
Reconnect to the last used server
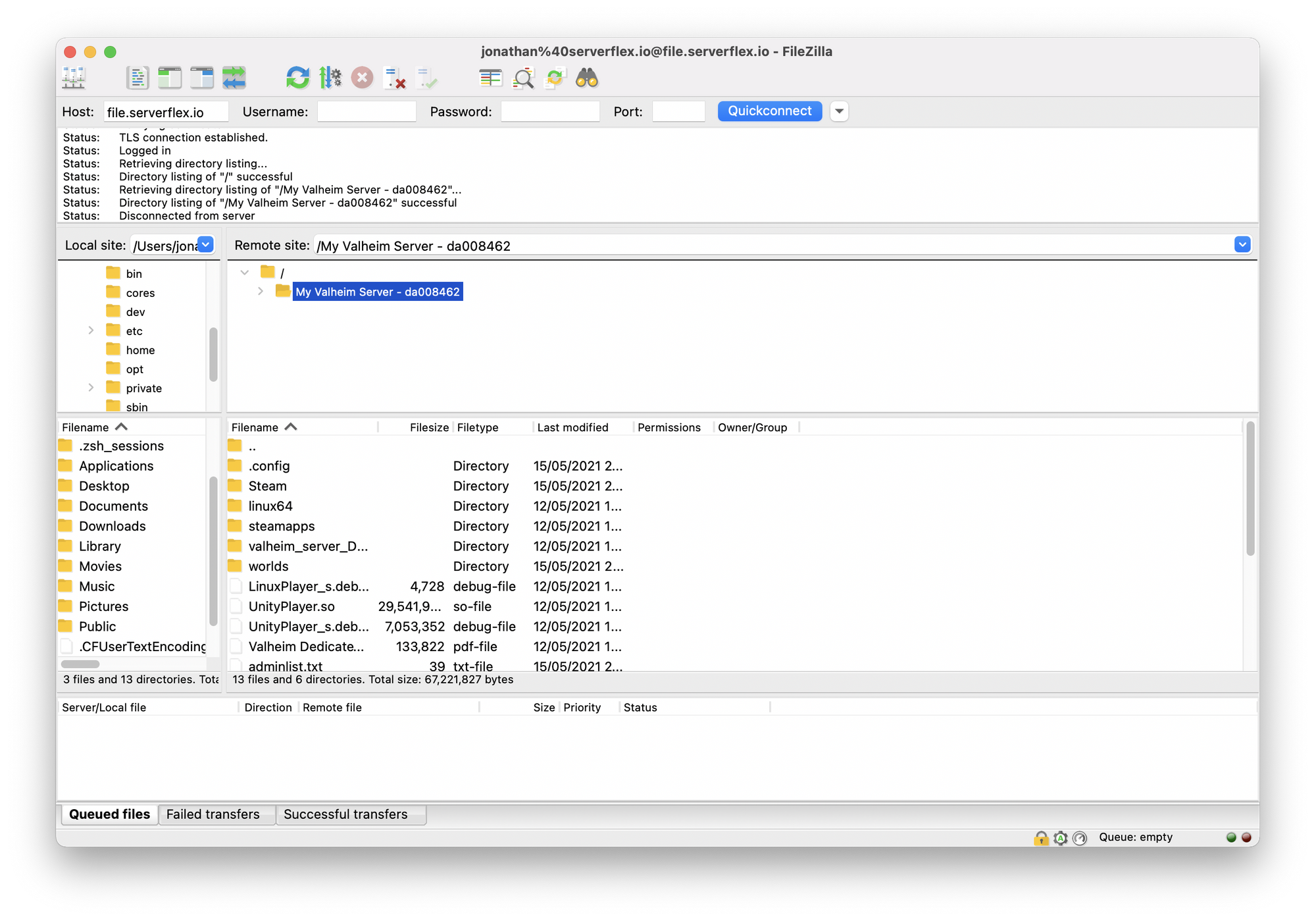click(427, 78)
